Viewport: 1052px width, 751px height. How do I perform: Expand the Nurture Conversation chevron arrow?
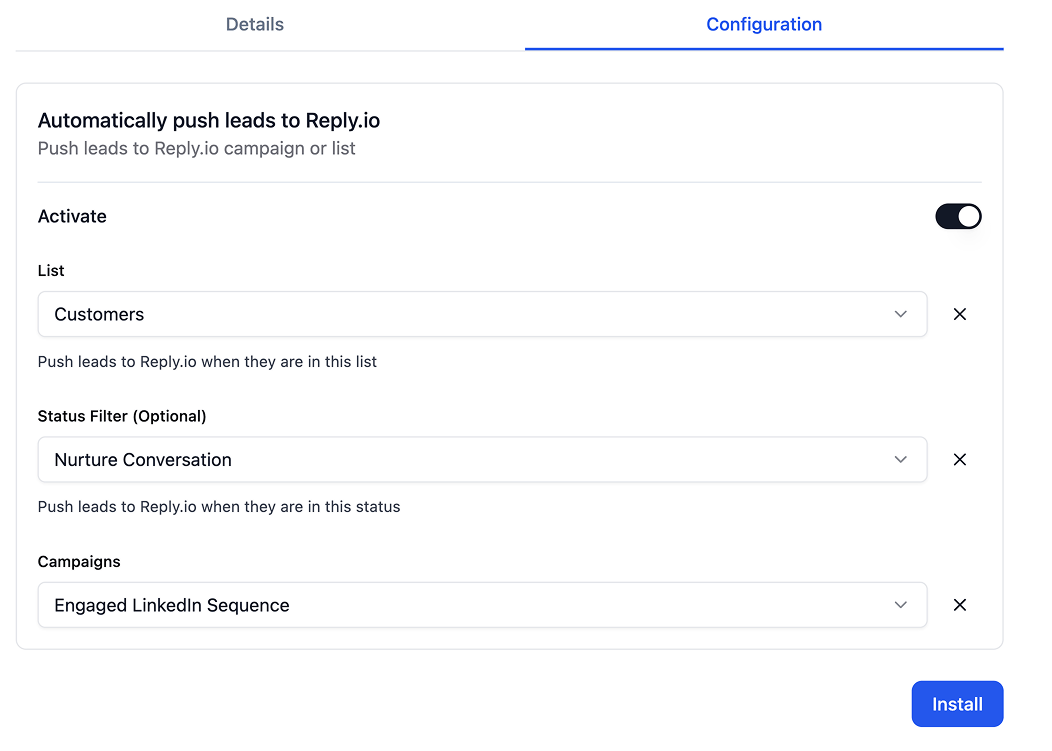coord(900,460)
